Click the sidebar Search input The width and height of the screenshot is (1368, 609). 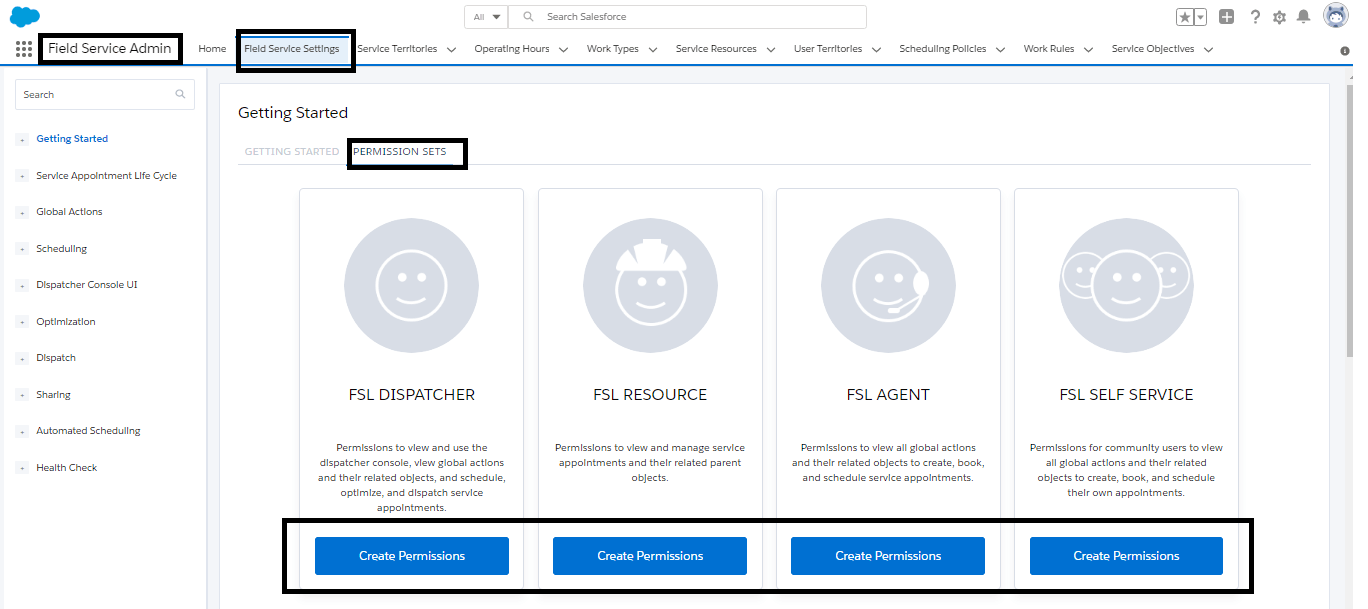(x=105, y=94)
